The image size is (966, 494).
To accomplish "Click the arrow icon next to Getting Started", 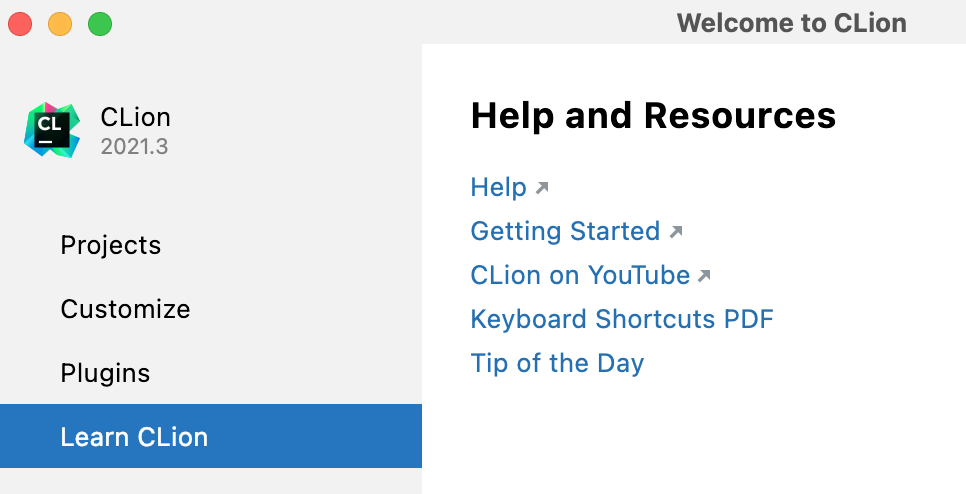I will [x=676, y=232].
